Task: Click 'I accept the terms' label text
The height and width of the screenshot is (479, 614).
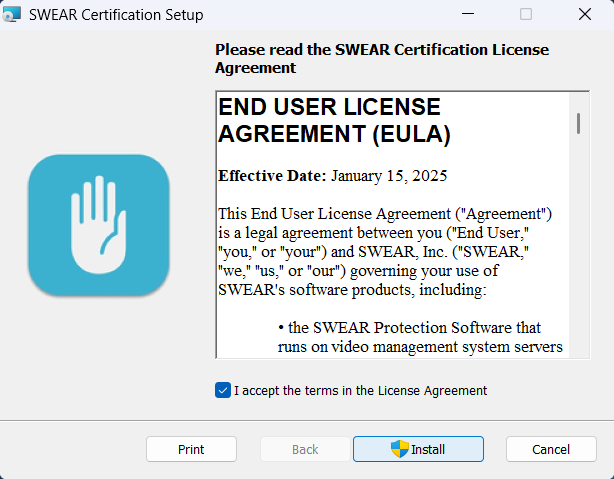Action: coord(360,390)
